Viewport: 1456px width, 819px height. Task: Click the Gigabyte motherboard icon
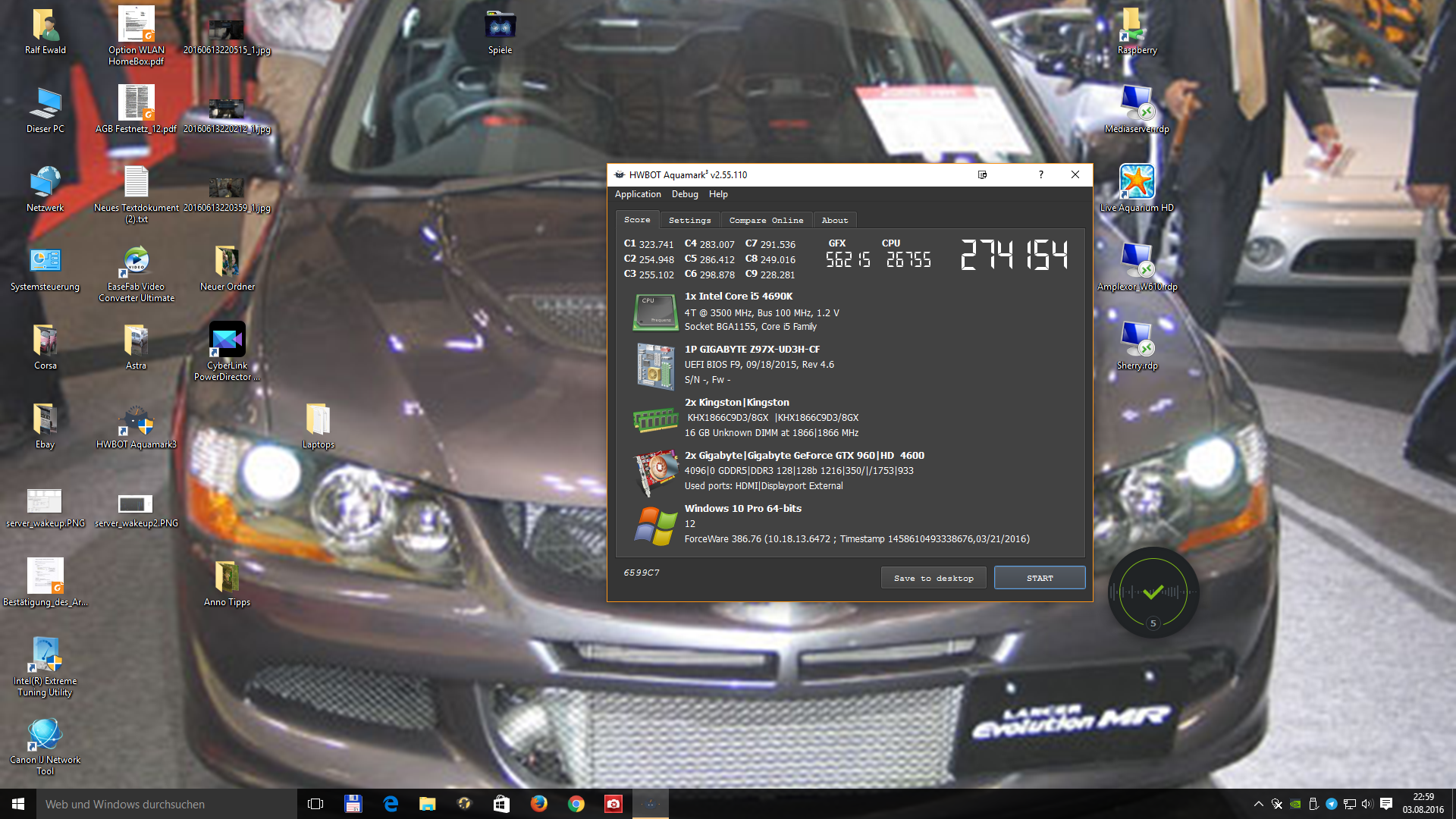coord(655,366)
